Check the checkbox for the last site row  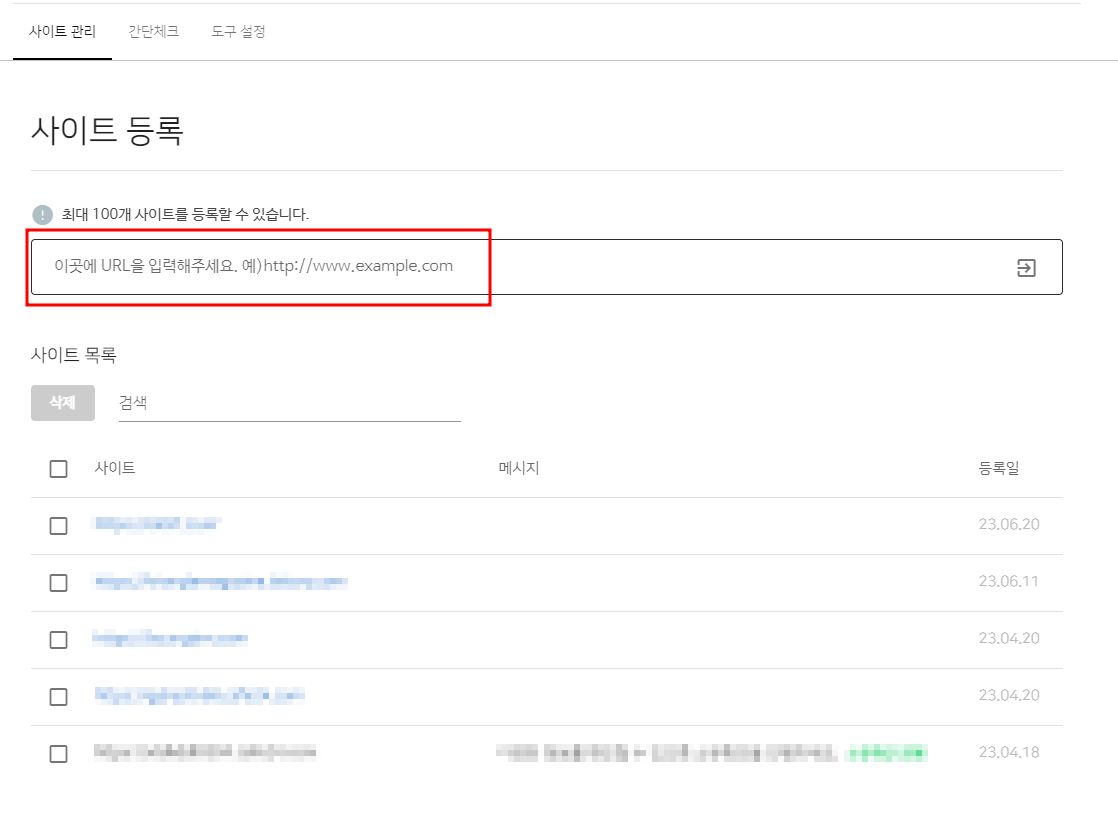click(x=58, y=752)
